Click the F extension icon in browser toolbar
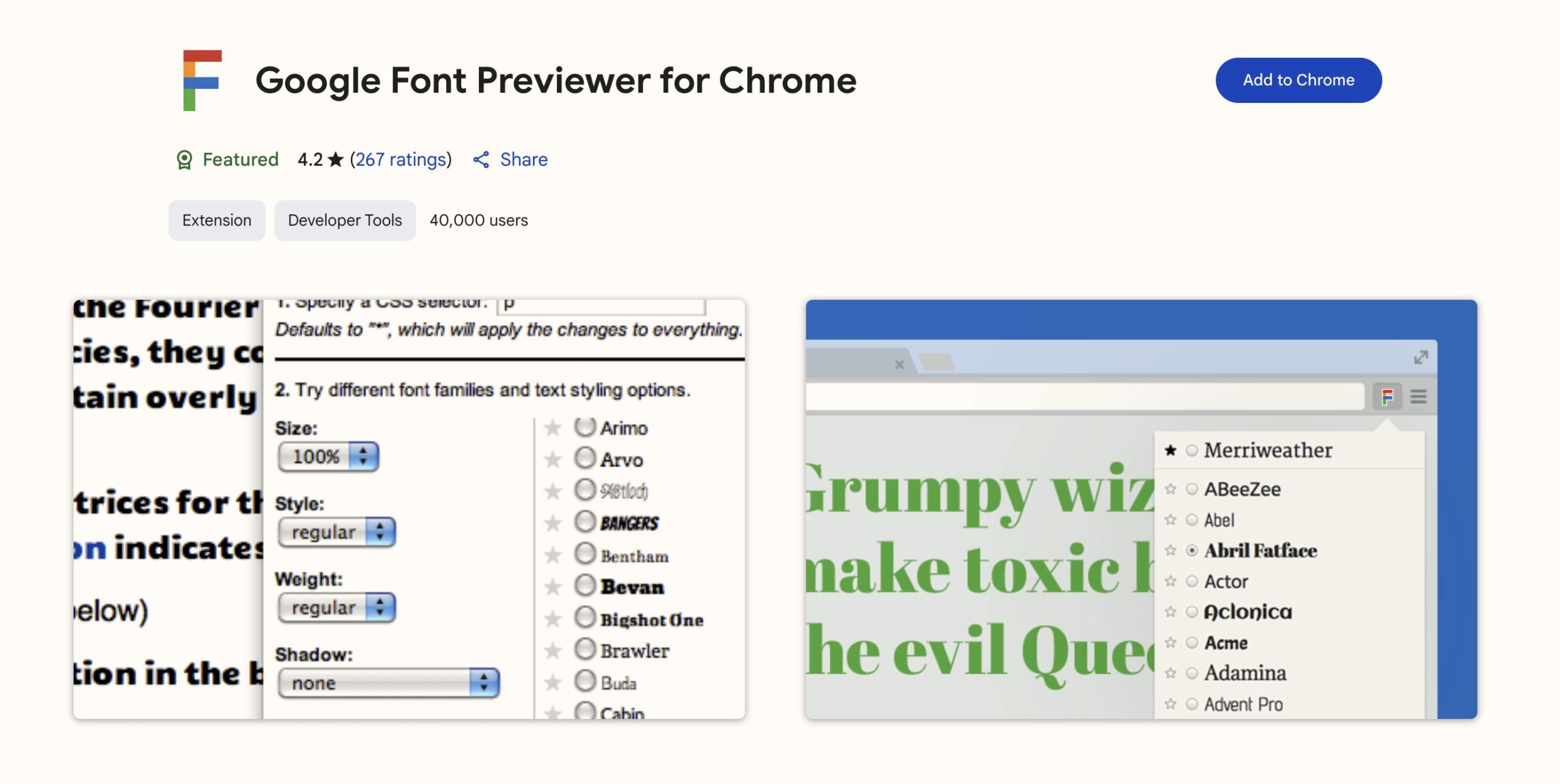Screen dimensions: 1560x784 point(1388,397)
